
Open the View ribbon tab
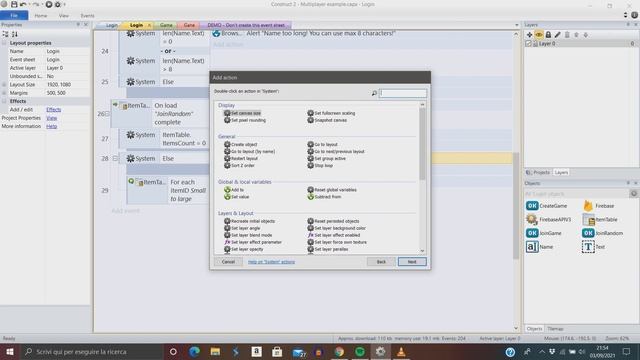[64, 16]
